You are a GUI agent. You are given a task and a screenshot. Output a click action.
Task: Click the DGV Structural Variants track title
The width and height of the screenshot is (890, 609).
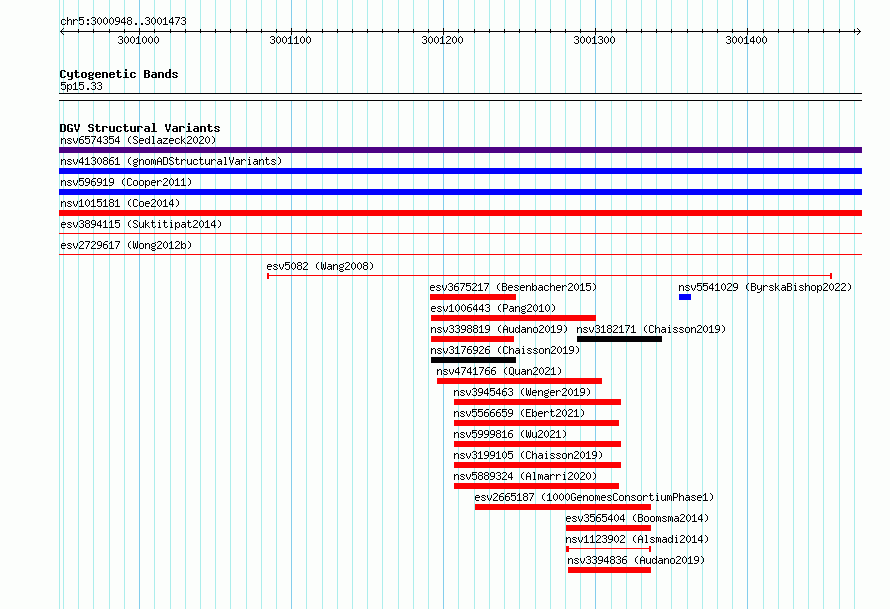[140, 128]
